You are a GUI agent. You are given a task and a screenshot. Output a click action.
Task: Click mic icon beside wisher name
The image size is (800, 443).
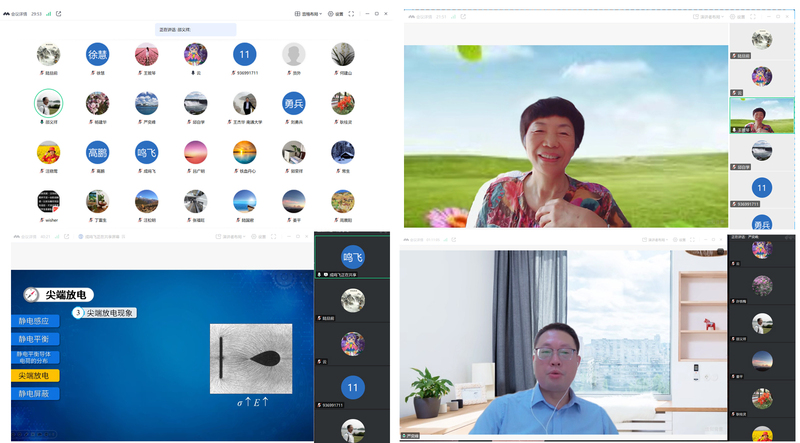[41, 220]
